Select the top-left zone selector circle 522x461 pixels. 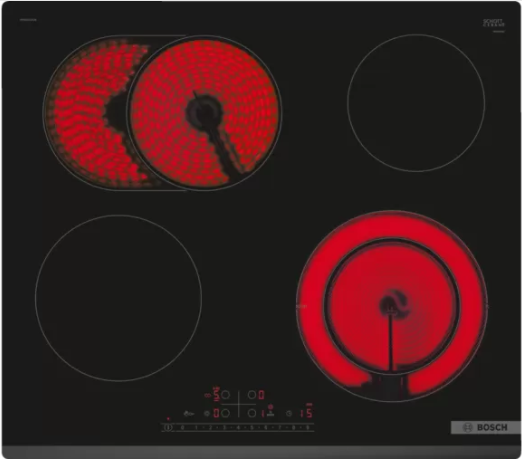pyautogui.click(x=225, y=395)
